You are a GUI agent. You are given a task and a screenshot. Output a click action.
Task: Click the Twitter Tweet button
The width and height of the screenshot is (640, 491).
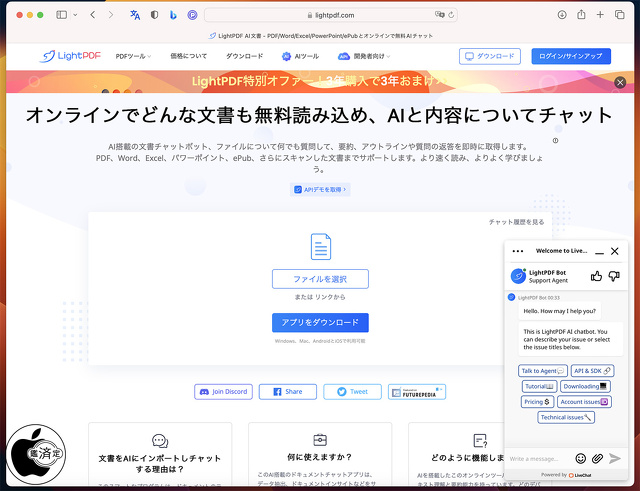click(352, 392)
